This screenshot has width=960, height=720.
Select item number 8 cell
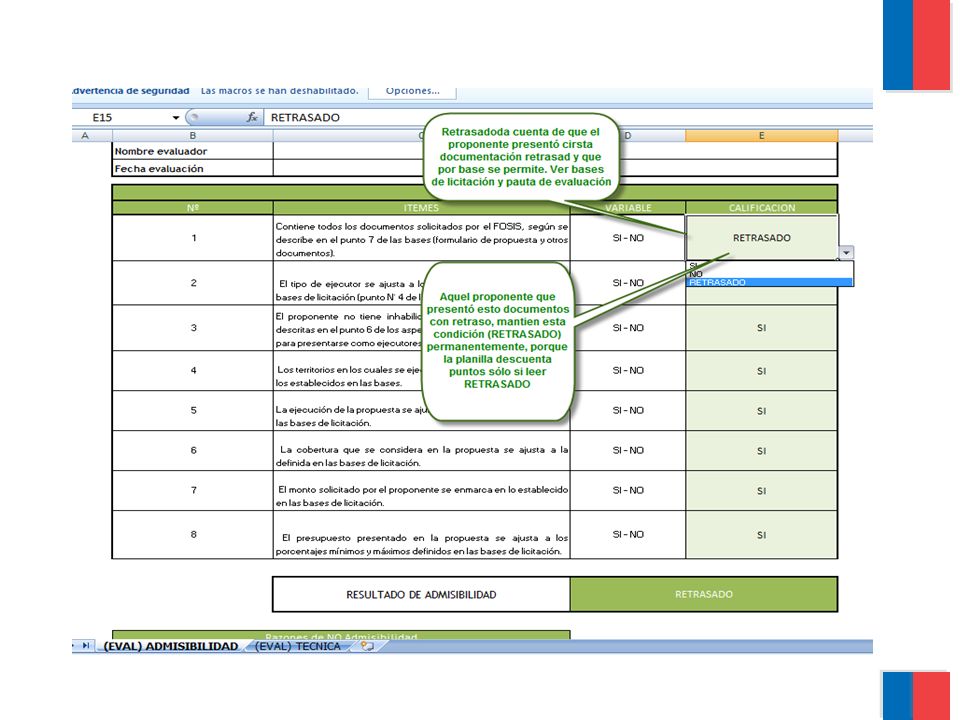[193, 534]
